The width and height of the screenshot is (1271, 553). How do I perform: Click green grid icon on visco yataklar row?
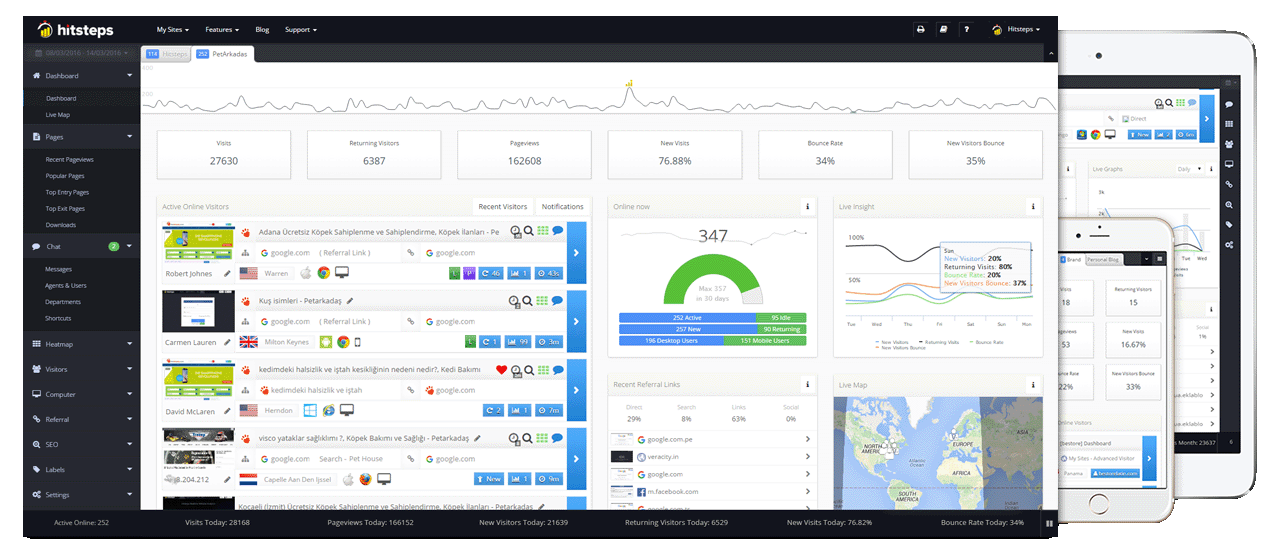coord(543,438)
